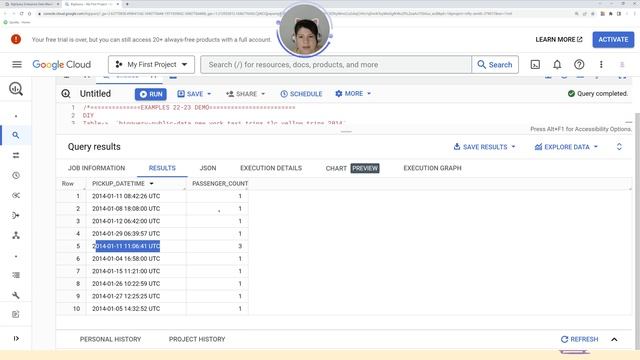Select cell 2014-01-04 16:58:00 UTC

(x=126, y=259)
